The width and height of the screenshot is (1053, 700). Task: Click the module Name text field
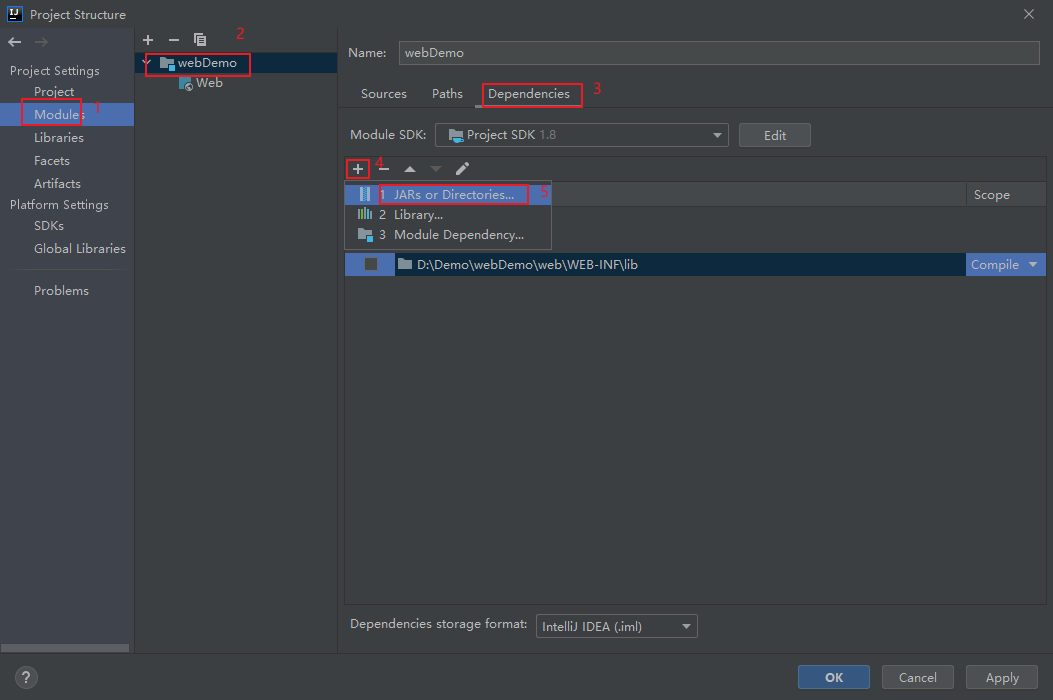(x=718, y=52)
